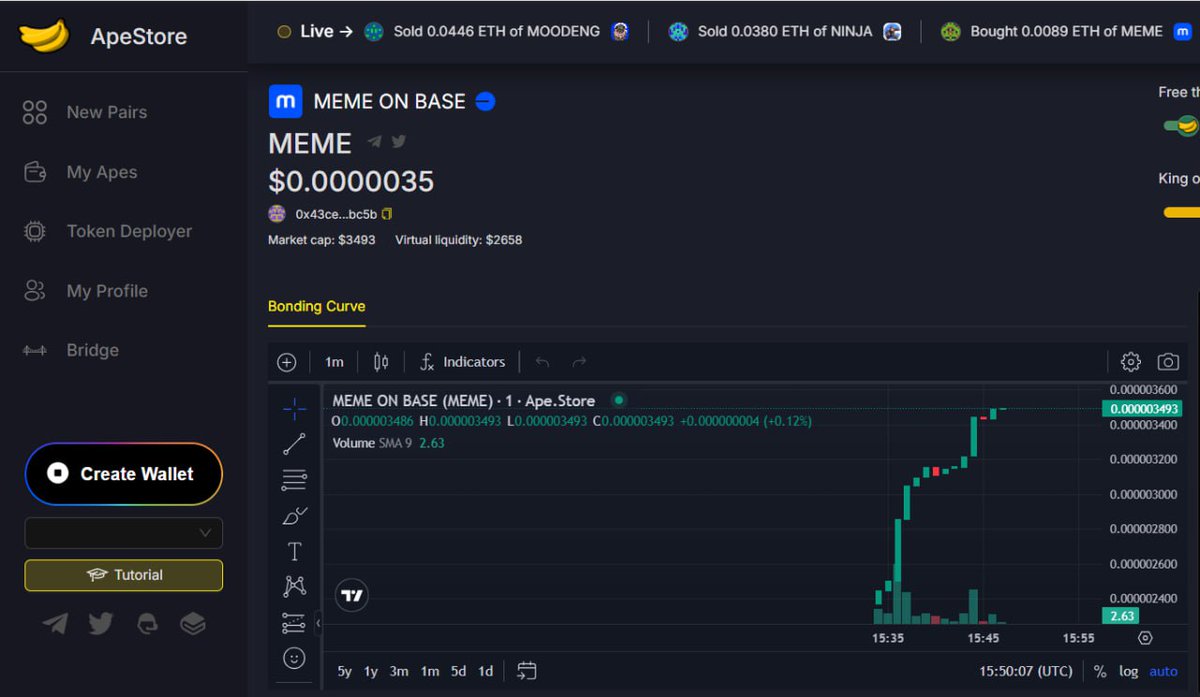The image size is (1200, 697).
Task: Open the go to date calendar icon
Action: [x=527, y=671]
